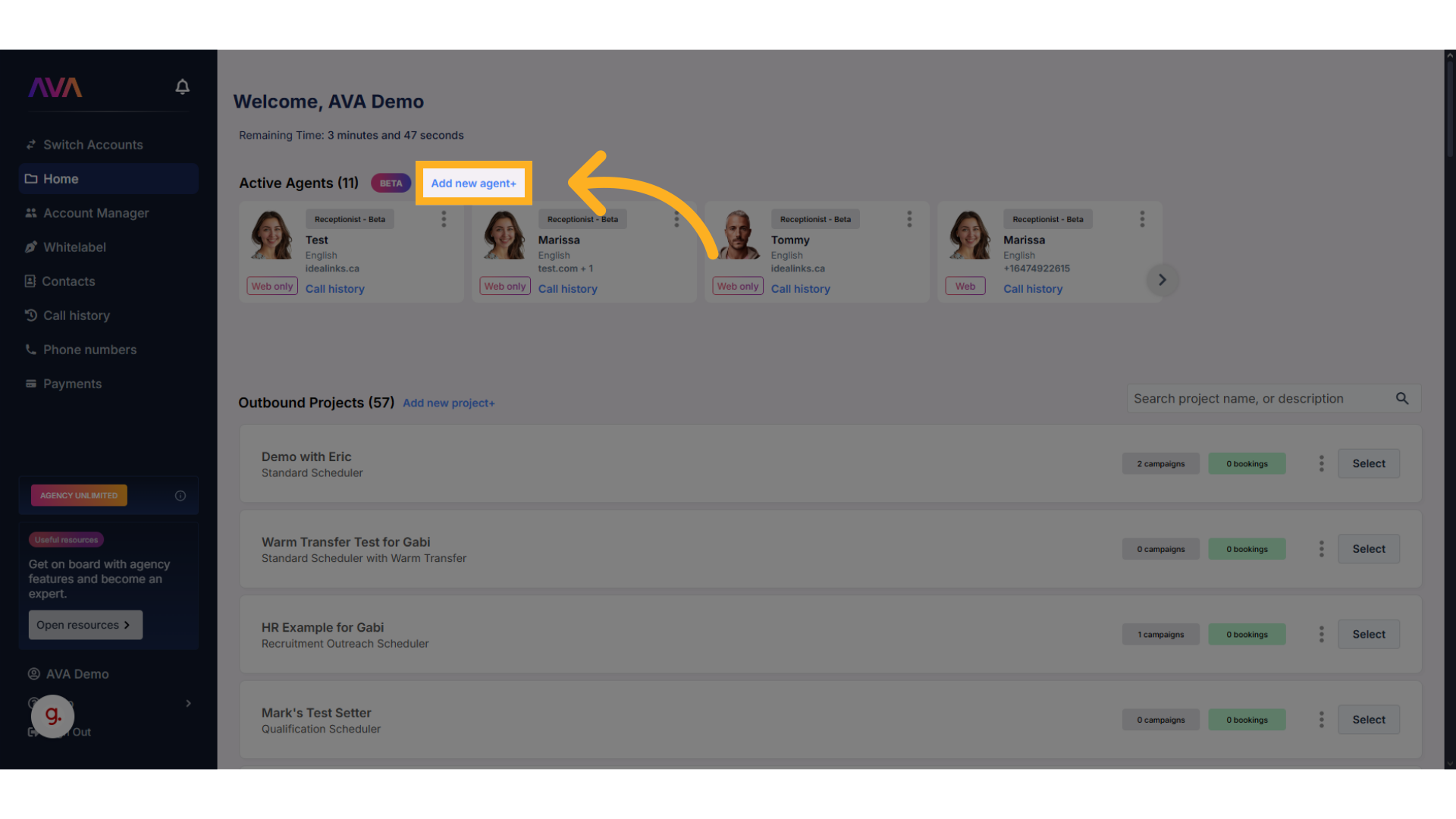
Task: Show next agents with carousel arrow
Action: 1162,281
